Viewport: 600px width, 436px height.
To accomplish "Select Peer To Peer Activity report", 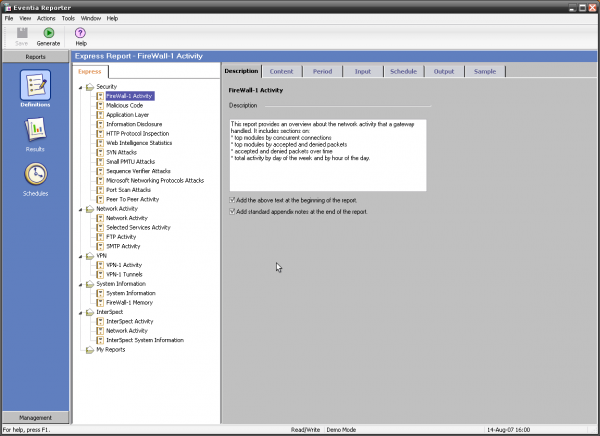I will pyautogui.click(x=132, y=199).
